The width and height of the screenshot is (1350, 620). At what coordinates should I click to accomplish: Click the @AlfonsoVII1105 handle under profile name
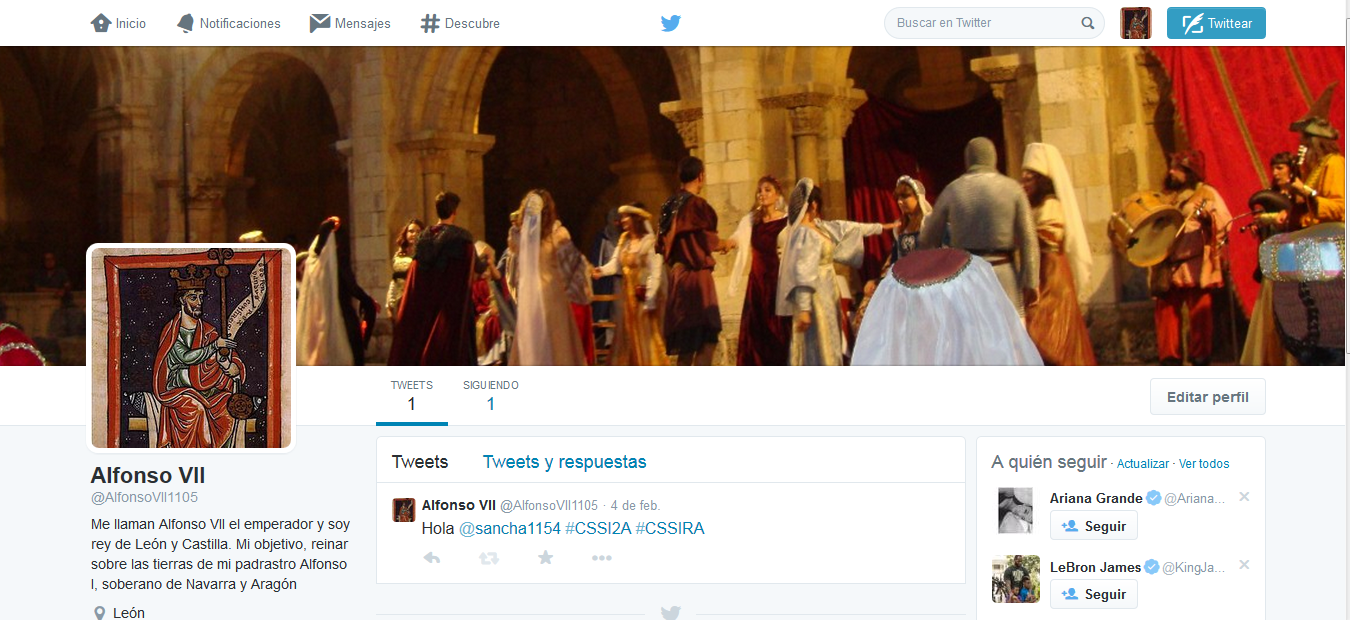coord(145,497)
